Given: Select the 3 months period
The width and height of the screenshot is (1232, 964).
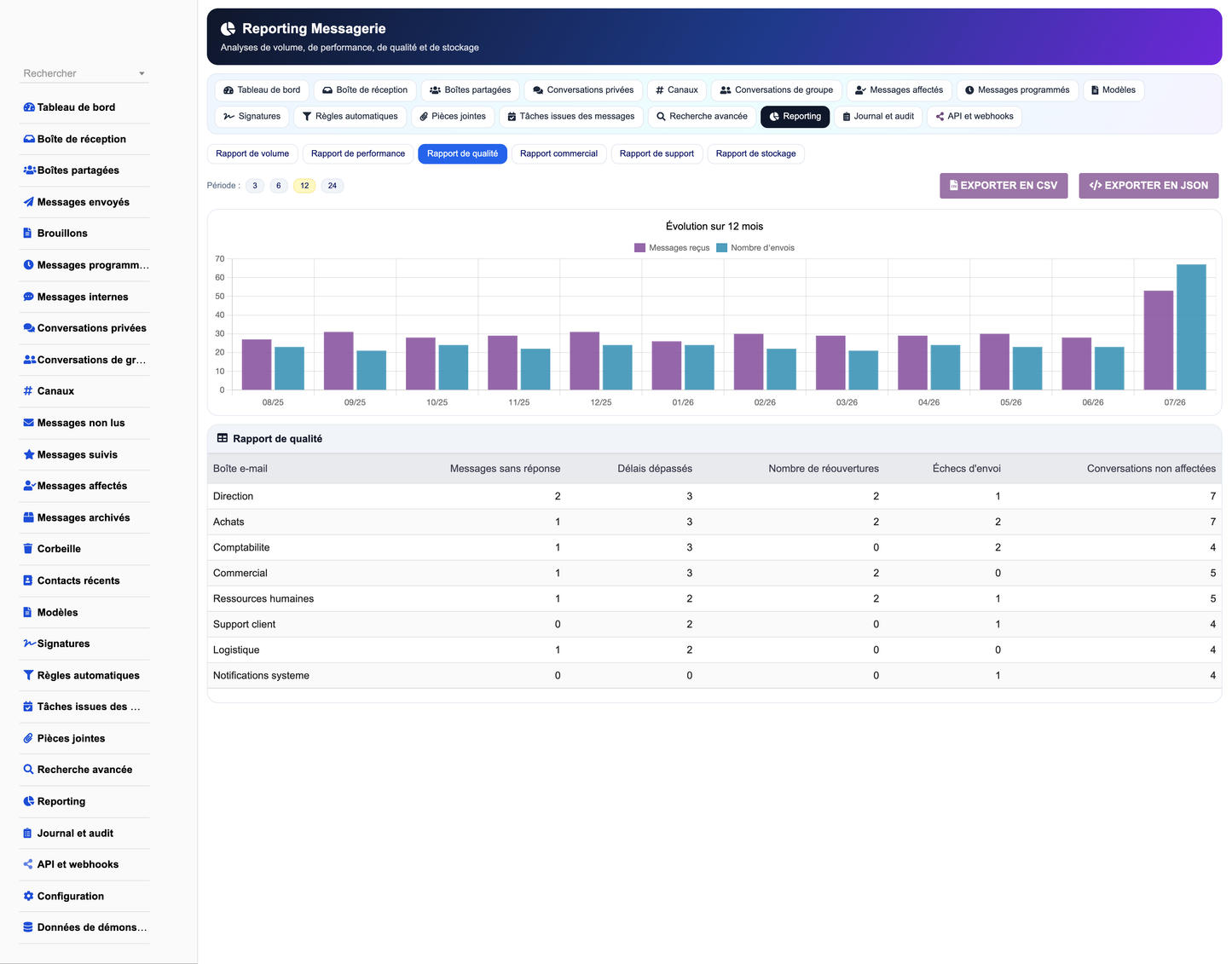Looking at the screenshot, I should 255,186.
